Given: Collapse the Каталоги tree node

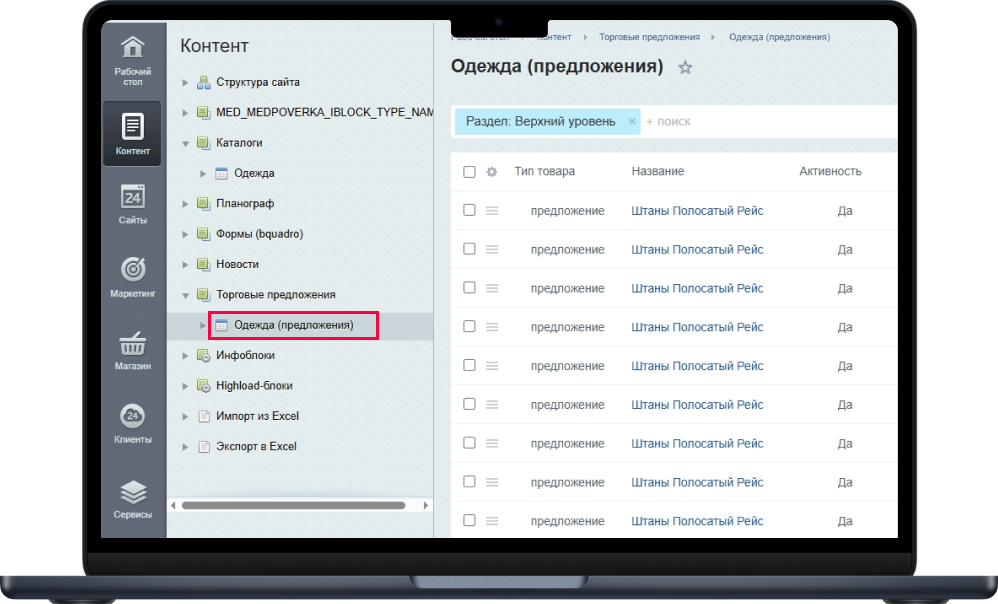Looking at the screenshot, I should pos(185,143).
